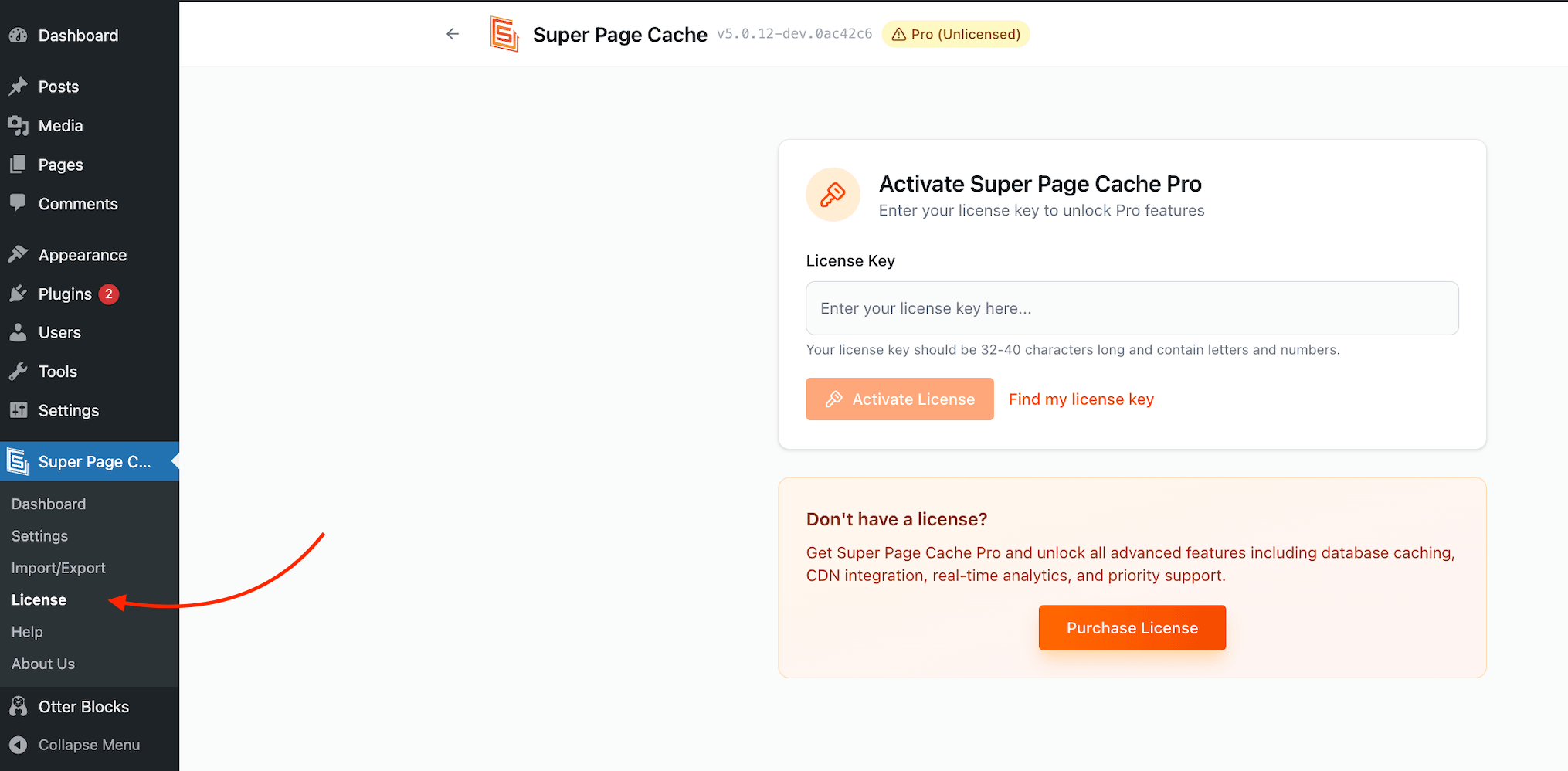1568x771 pixels.
Task: Click the Pro (Unlicensed) status badge
Action: click(x=955, y=34)
